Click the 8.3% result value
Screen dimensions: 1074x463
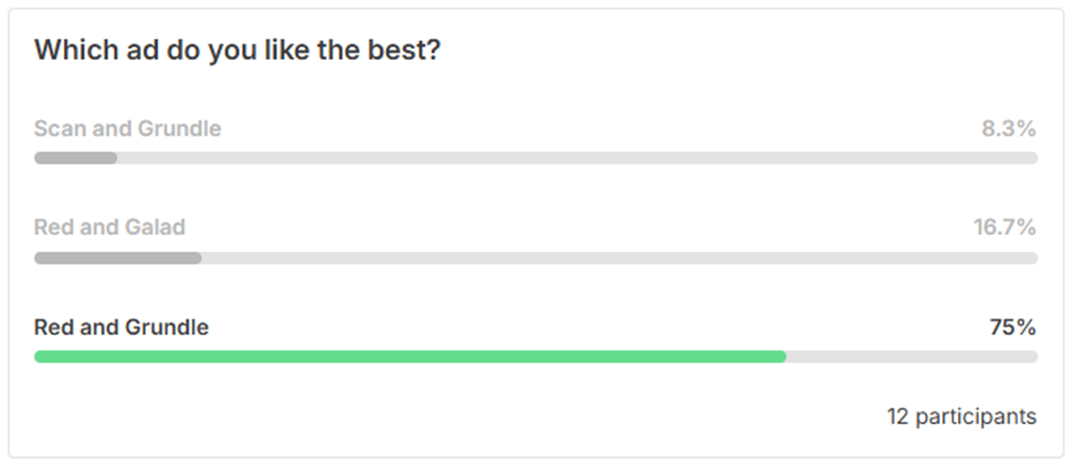tap(1009, 128)
